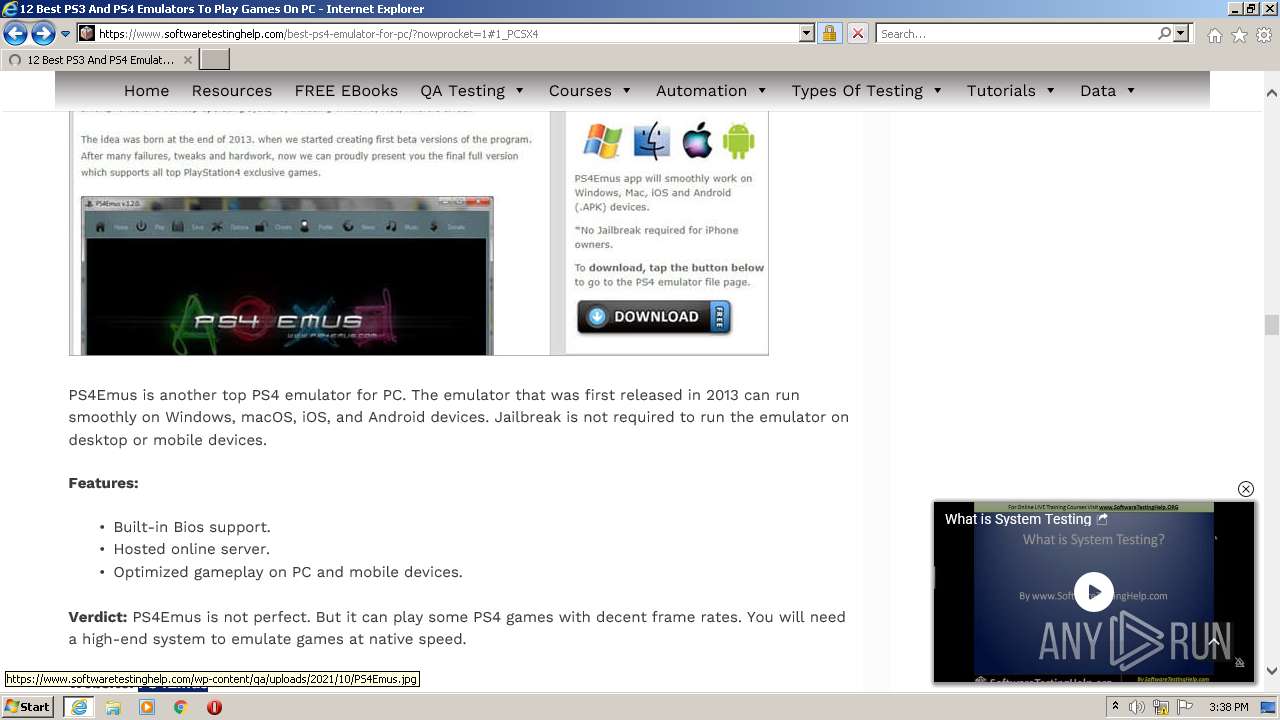Open the recent pages history dropdown

[x=66, y=34]
